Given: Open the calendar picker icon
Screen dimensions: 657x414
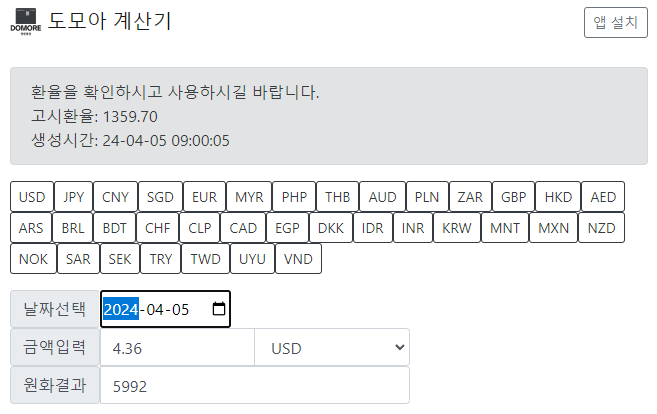Looking at the screenshot, I should [x=219, y=309].
